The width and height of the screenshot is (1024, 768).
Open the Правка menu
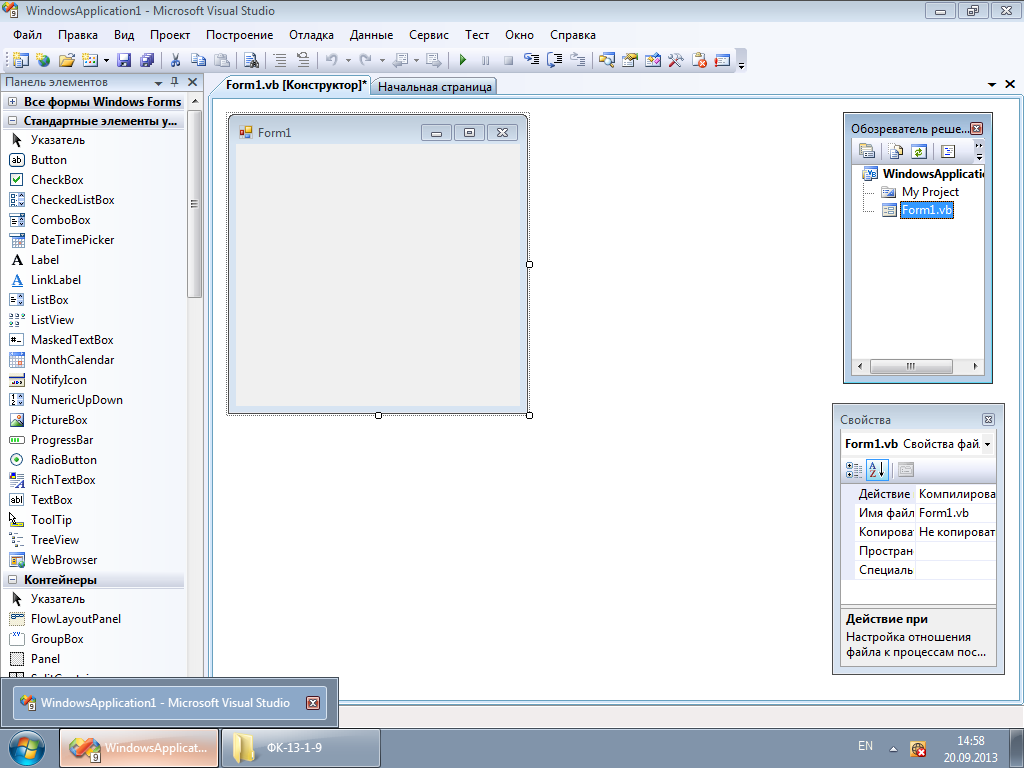(x=78, y=35)
